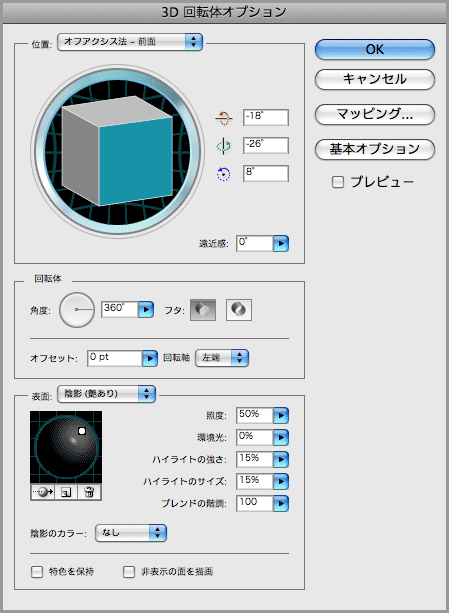Open the 回転軸 axis dropdown
The width and height of the screenshot is (449, 613).
[222, 358]
